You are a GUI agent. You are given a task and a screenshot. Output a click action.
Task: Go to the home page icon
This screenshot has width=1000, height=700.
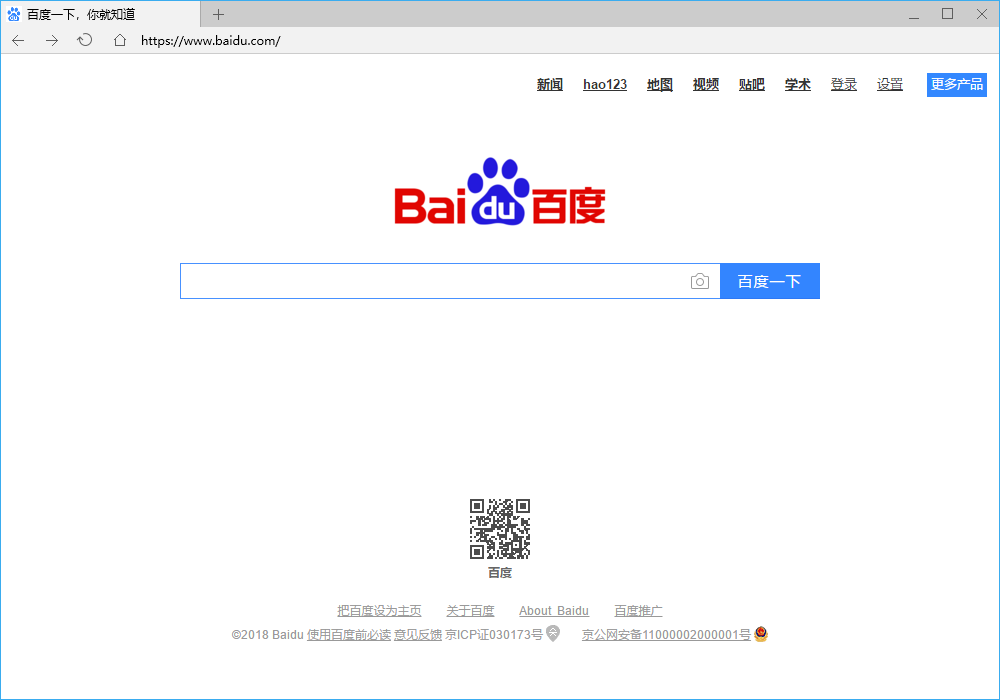coord(119,41)
